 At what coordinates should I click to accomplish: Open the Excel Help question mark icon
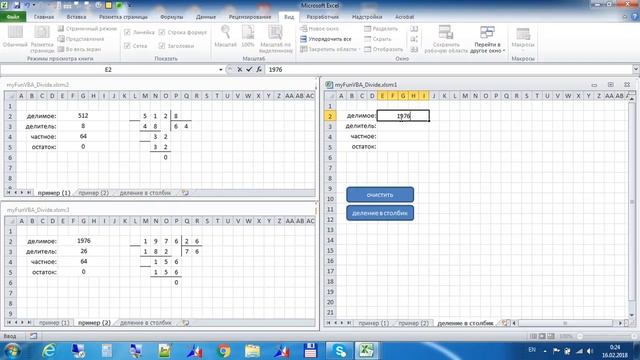635,17
